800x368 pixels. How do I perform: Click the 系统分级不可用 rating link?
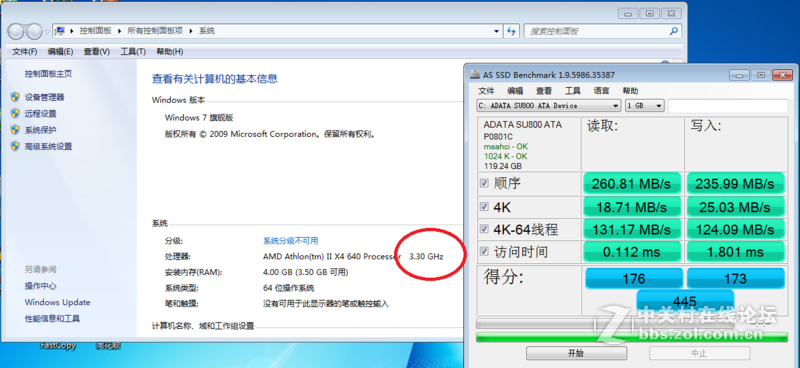[290, 240]
